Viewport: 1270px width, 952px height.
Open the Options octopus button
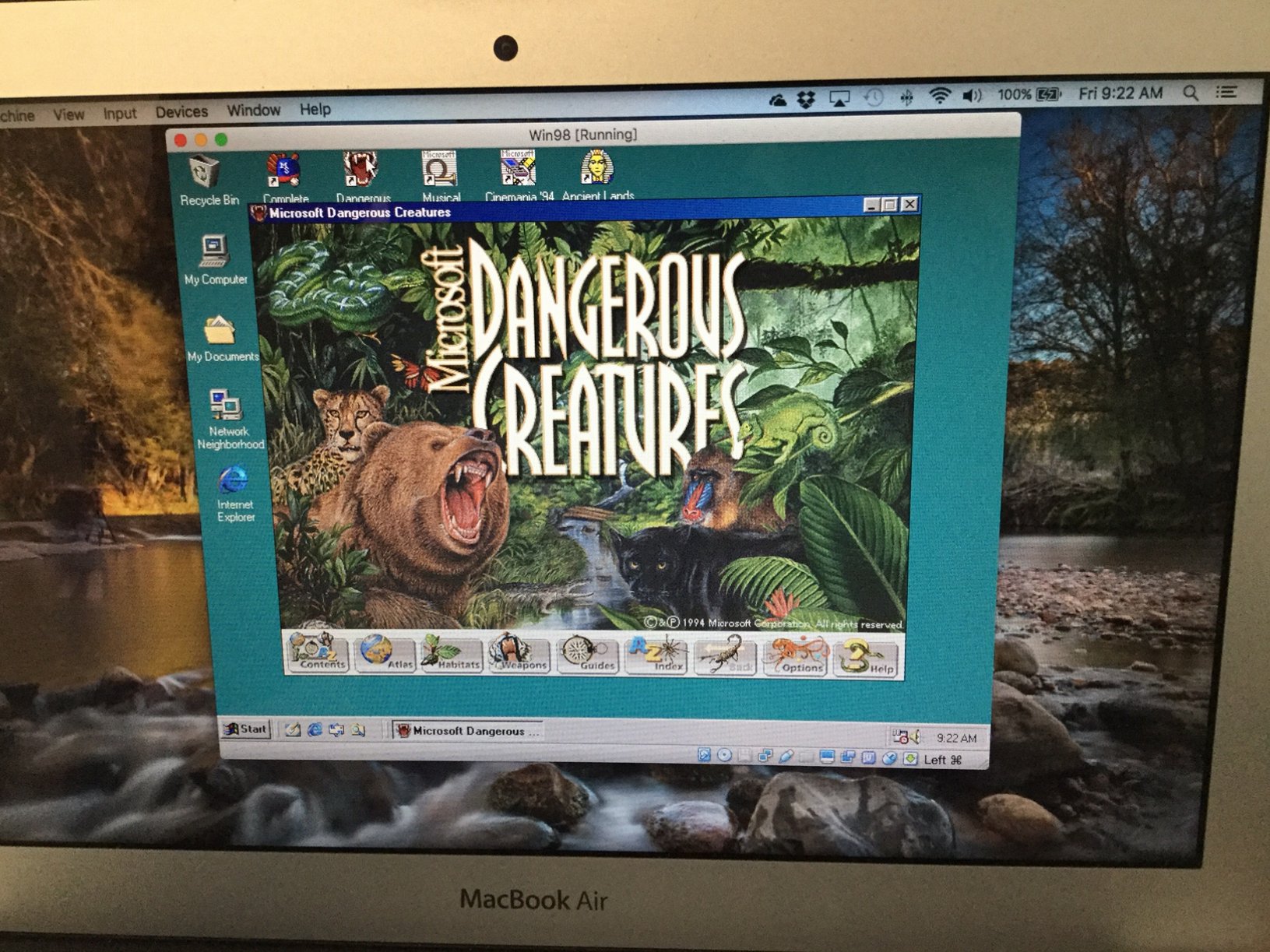click(795, 656)
